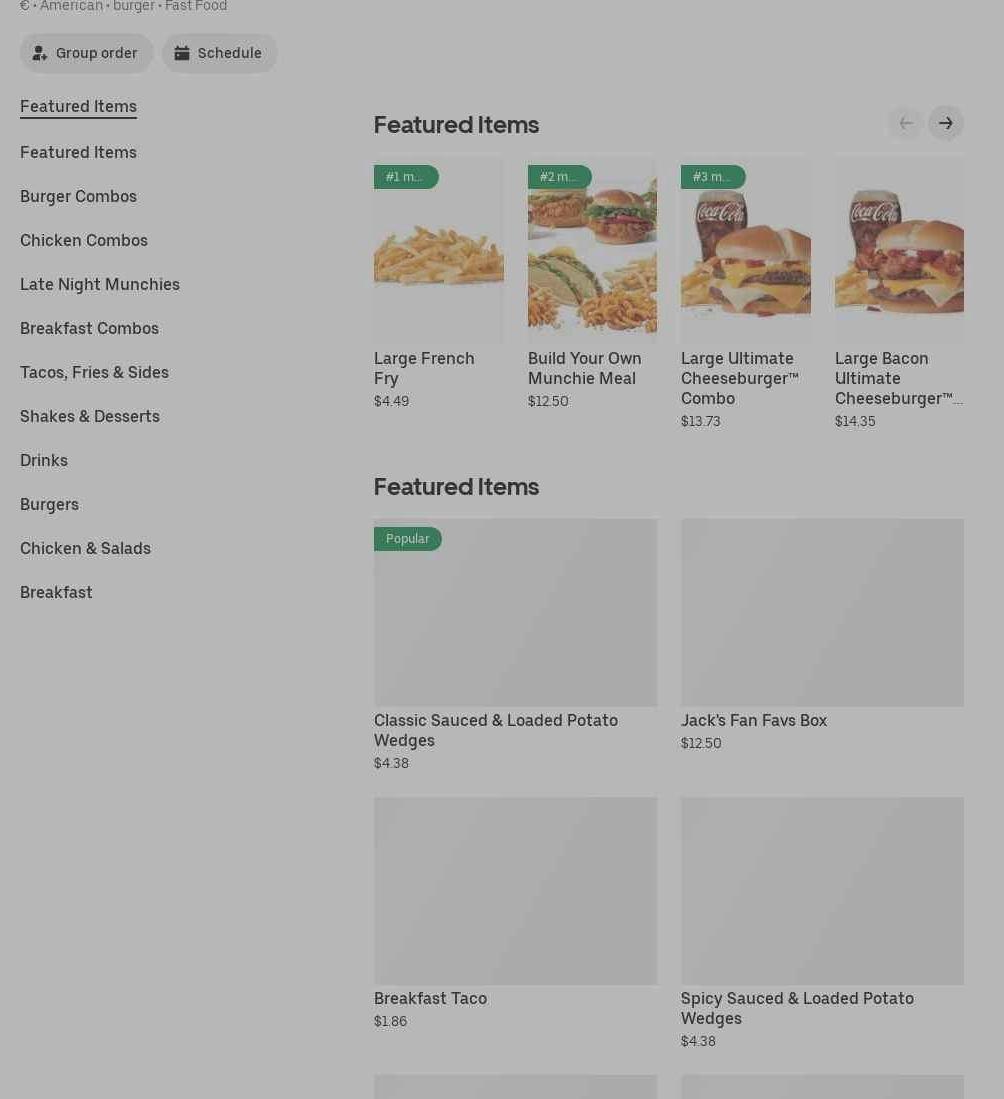View the Jack's Fan Favs Box item
This screenshot has height=1099, width=1004.
tap(822, 612)
